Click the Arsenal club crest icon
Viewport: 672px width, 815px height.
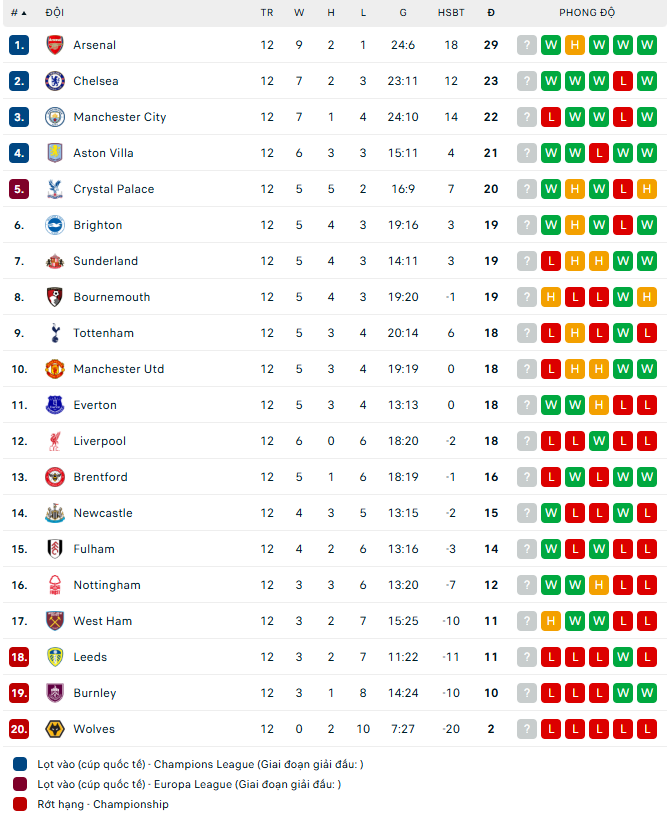55,45
